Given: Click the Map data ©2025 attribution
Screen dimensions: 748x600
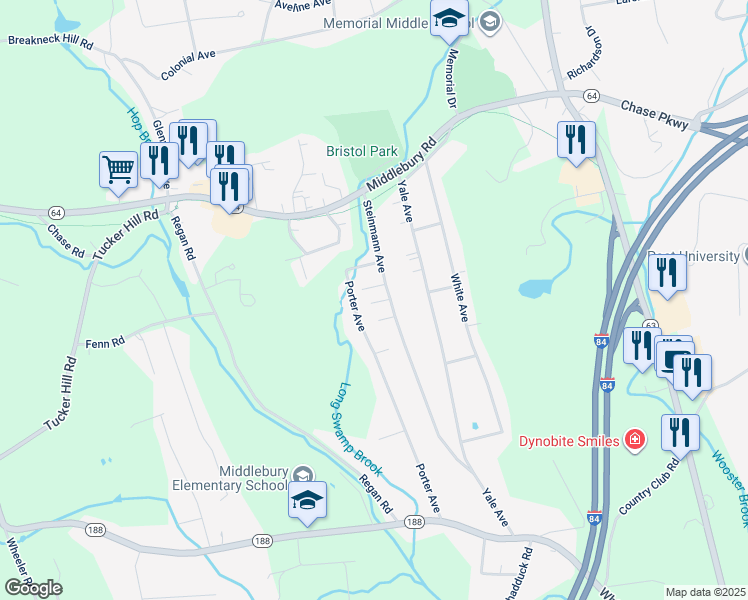Looking at the screenshot, I should 705,592.
